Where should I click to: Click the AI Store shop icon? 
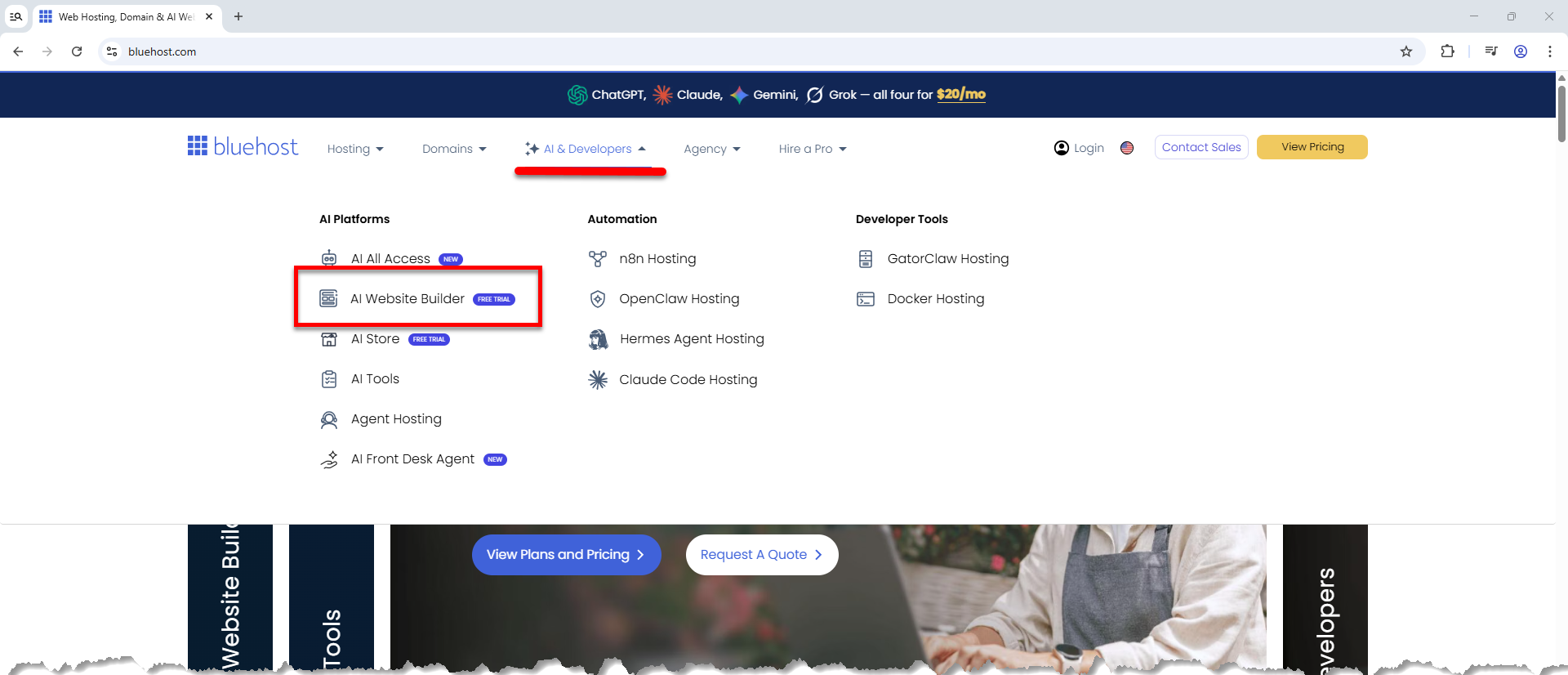pos(329,339)
